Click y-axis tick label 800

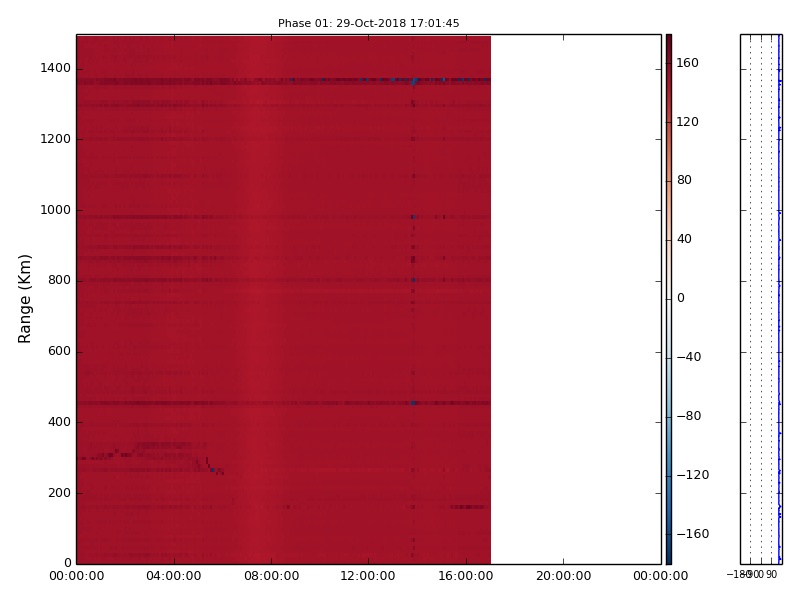[x=59, y=280]
